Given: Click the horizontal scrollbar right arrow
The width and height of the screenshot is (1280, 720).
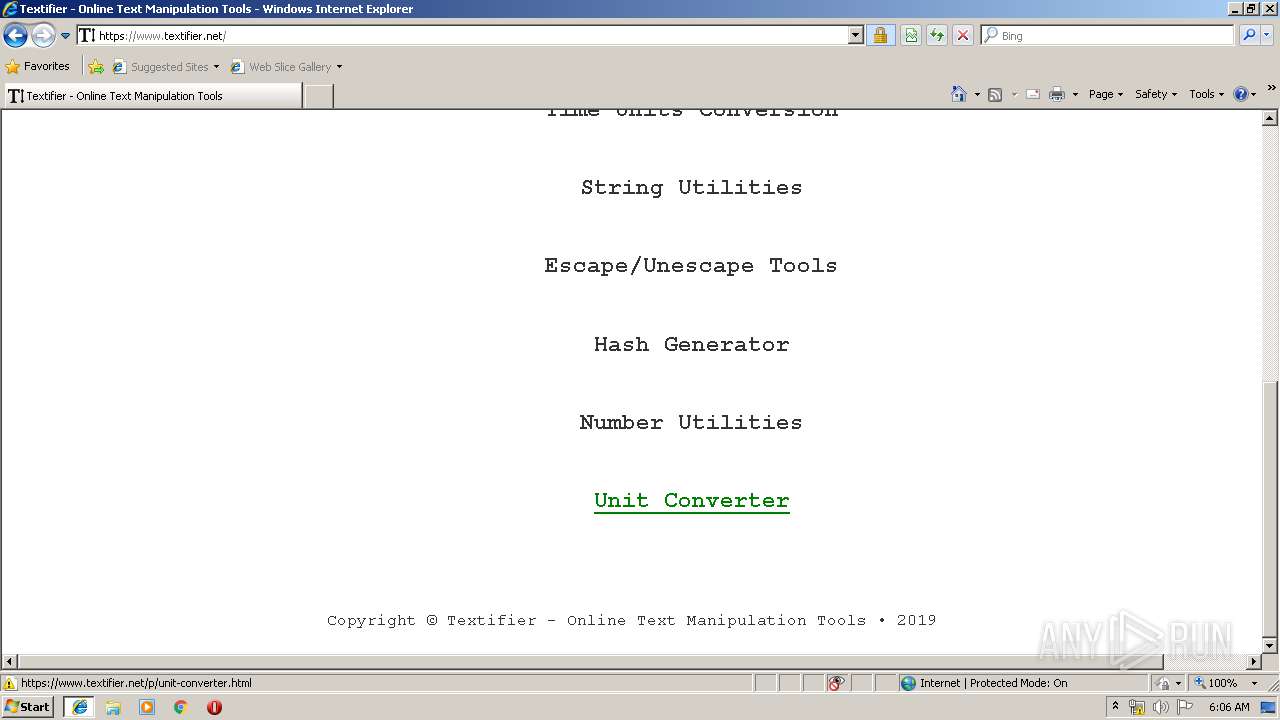Looking at the screenshot, I should coord(1254,662).
